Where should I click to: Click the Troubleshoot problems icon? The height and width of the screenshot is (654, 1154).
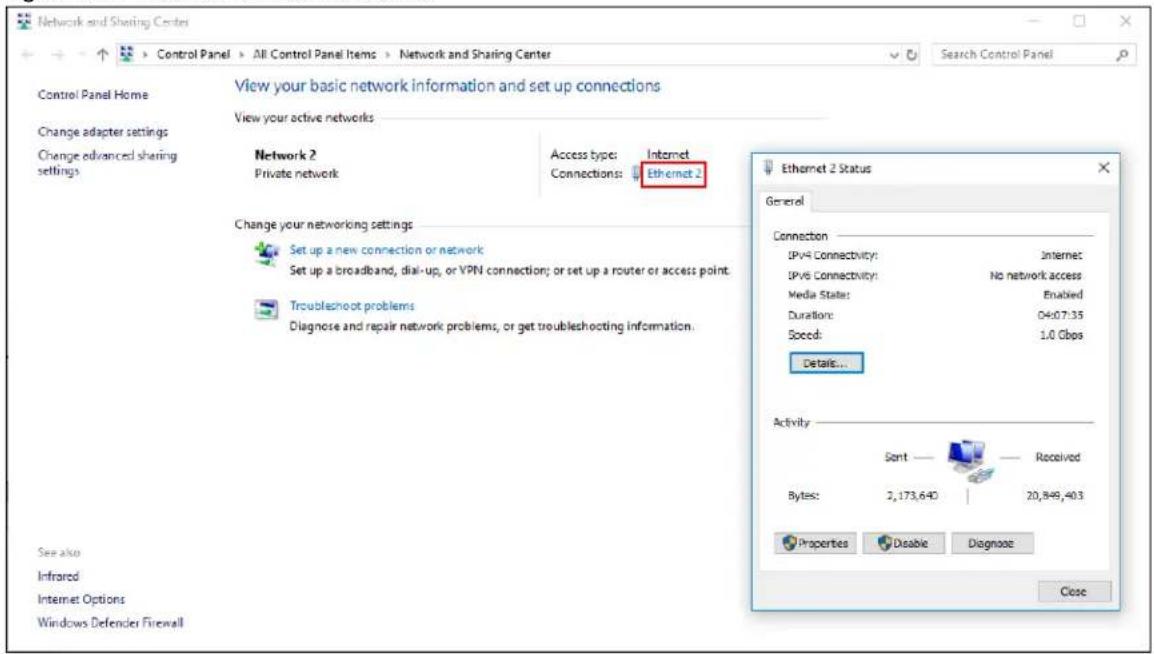(x=266, y=310)
